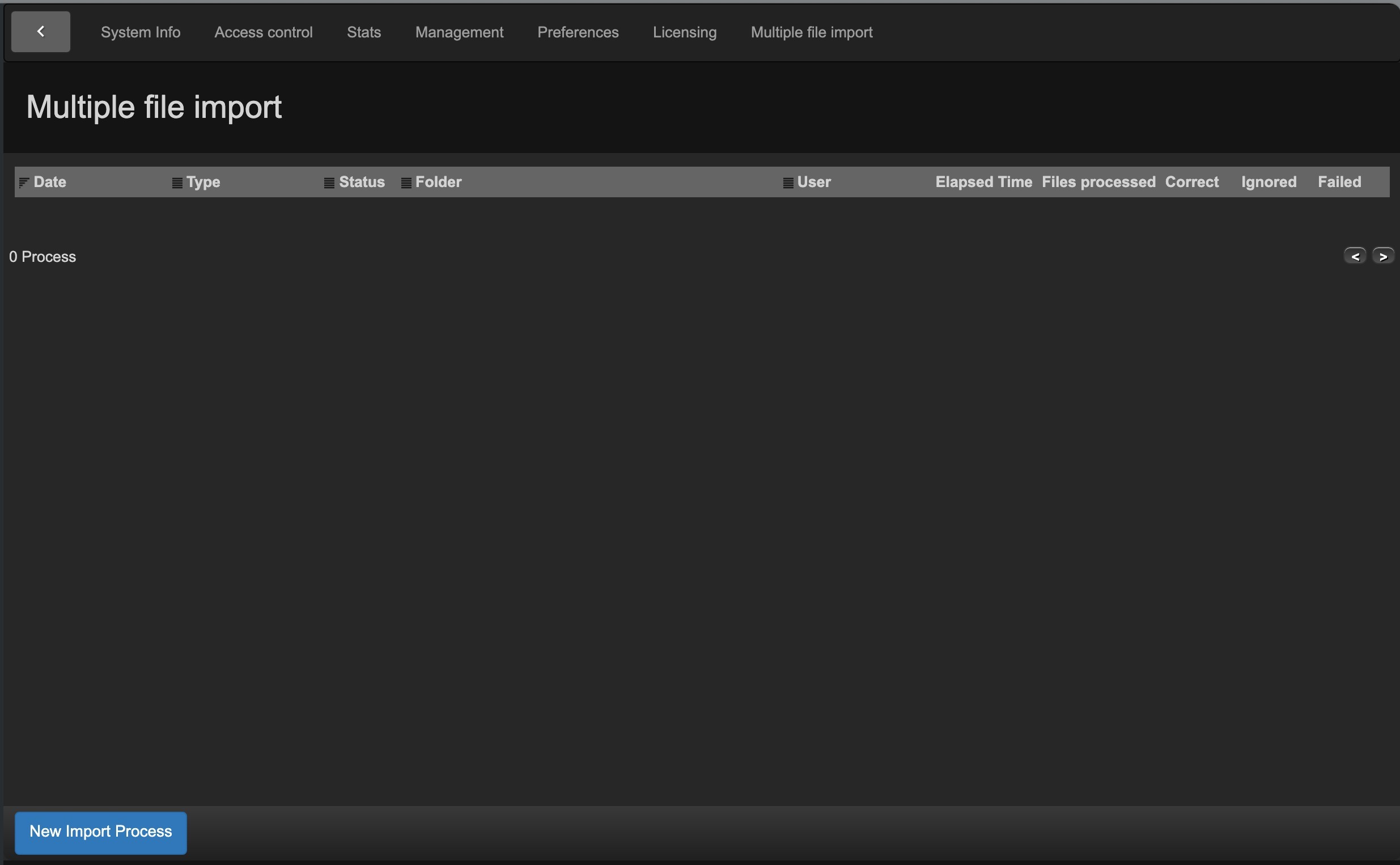Click the User column filter icon
Viewport: 1400px width, 865px height.
tap(787, 183)
